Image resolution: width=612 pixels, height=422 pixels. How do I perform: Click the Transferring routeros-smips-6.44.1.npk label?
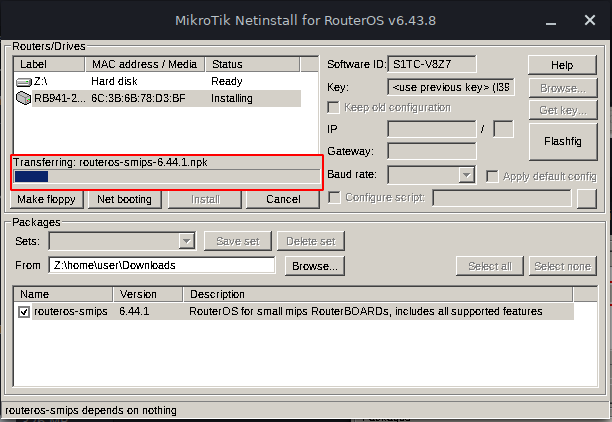[110, 162]
